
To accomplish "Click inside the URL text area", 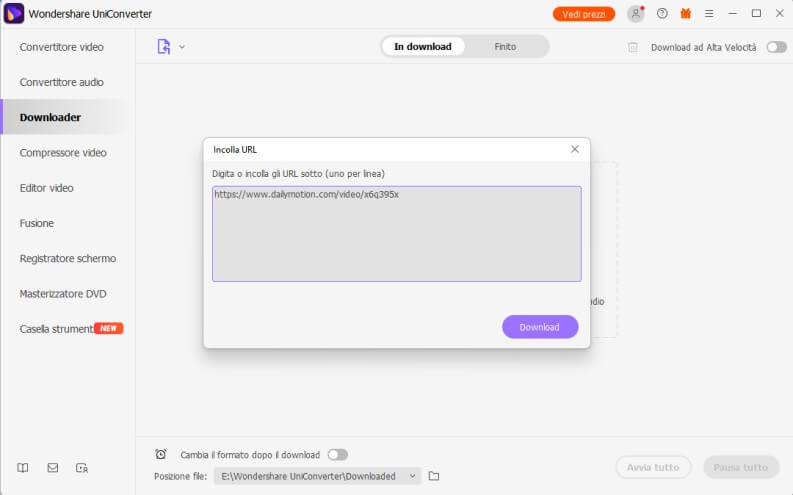I will tap(396, 234).
